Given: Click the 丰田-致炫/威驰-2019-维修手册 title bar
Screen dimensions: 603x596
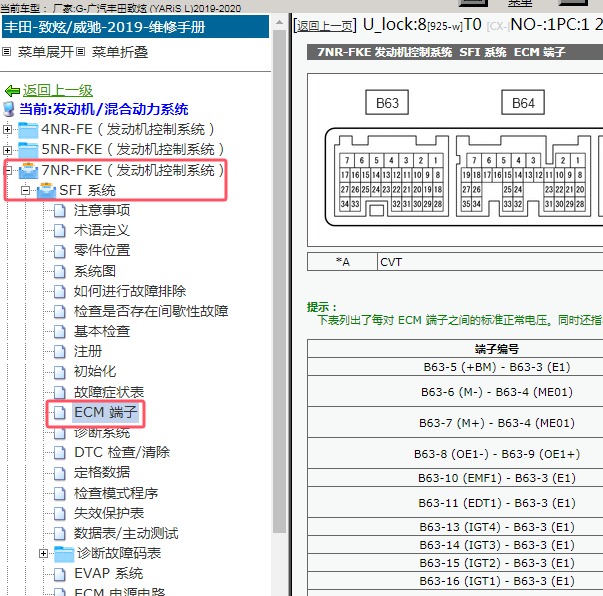Looking at the screenshot, I should click(x=135, y=27).
